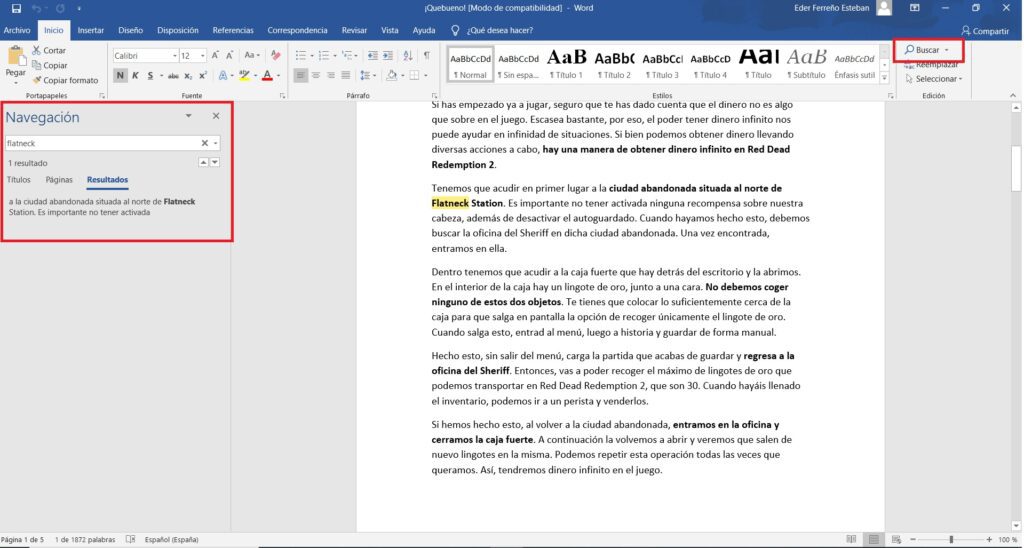Apply subscript x₂ formatting
Image resolution: width=1024 pixels, height=548 pixels.
click(x=188, y=76)
